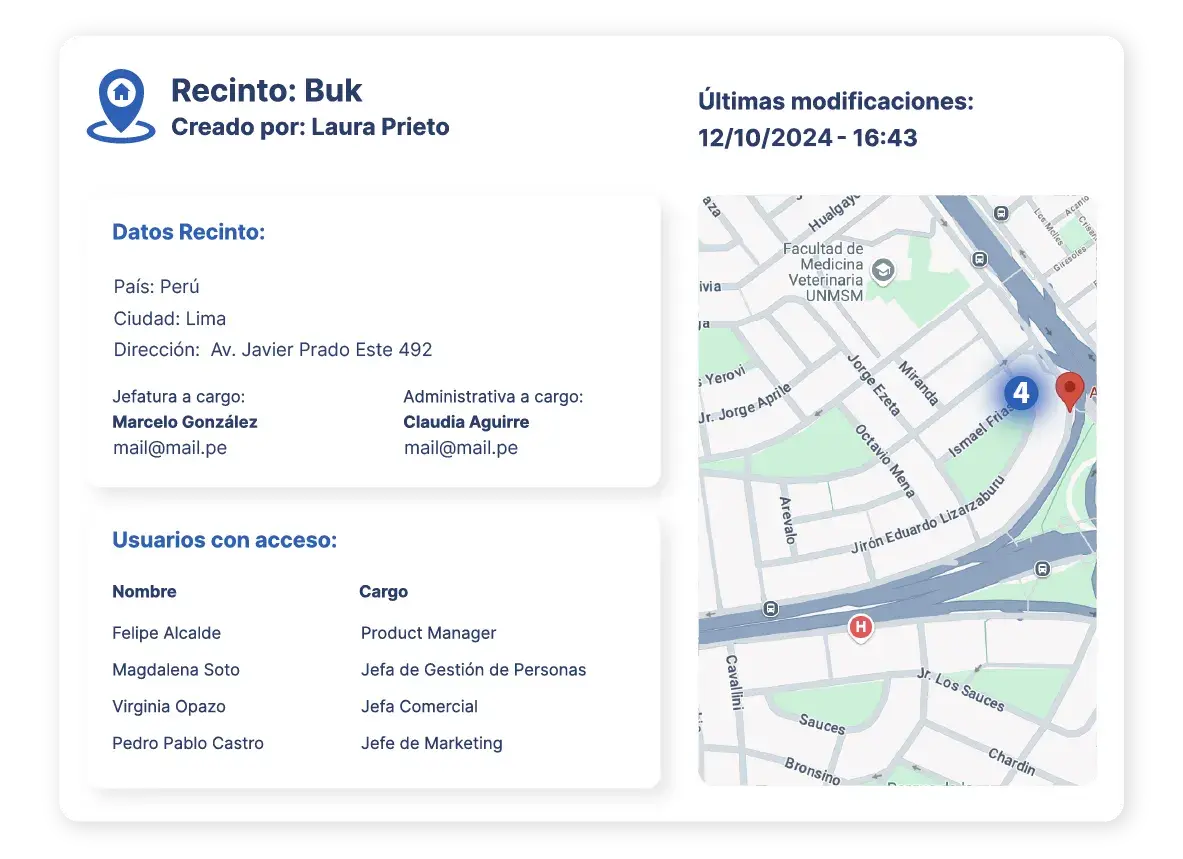This screenshot has width=1183, height=859.
Task: Click the "Jorge Ezeta" street label on the map
Action: tap(874, 385)
